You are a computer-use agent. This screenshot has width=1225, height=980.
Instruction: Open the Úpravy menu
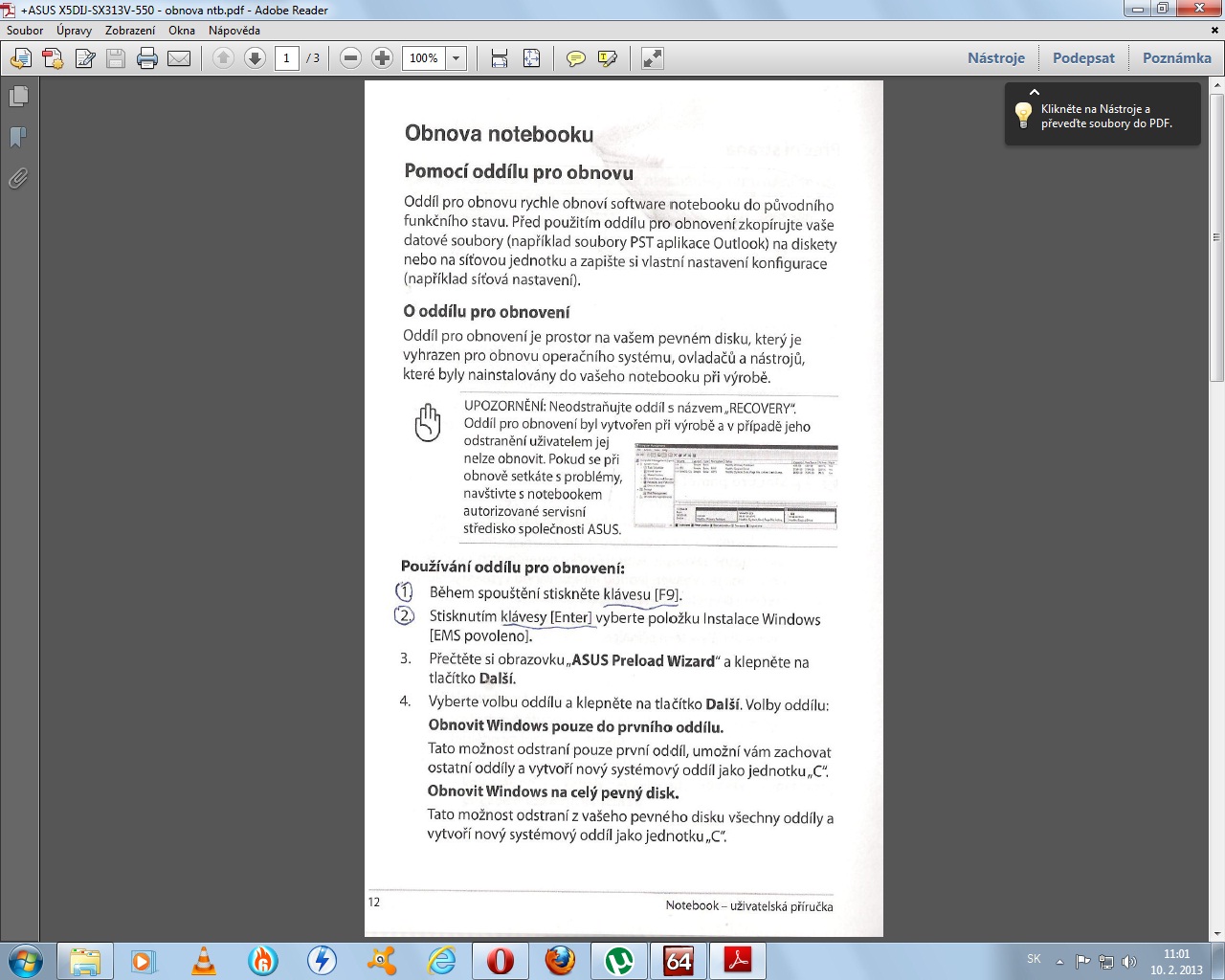(x=74, y=31)
